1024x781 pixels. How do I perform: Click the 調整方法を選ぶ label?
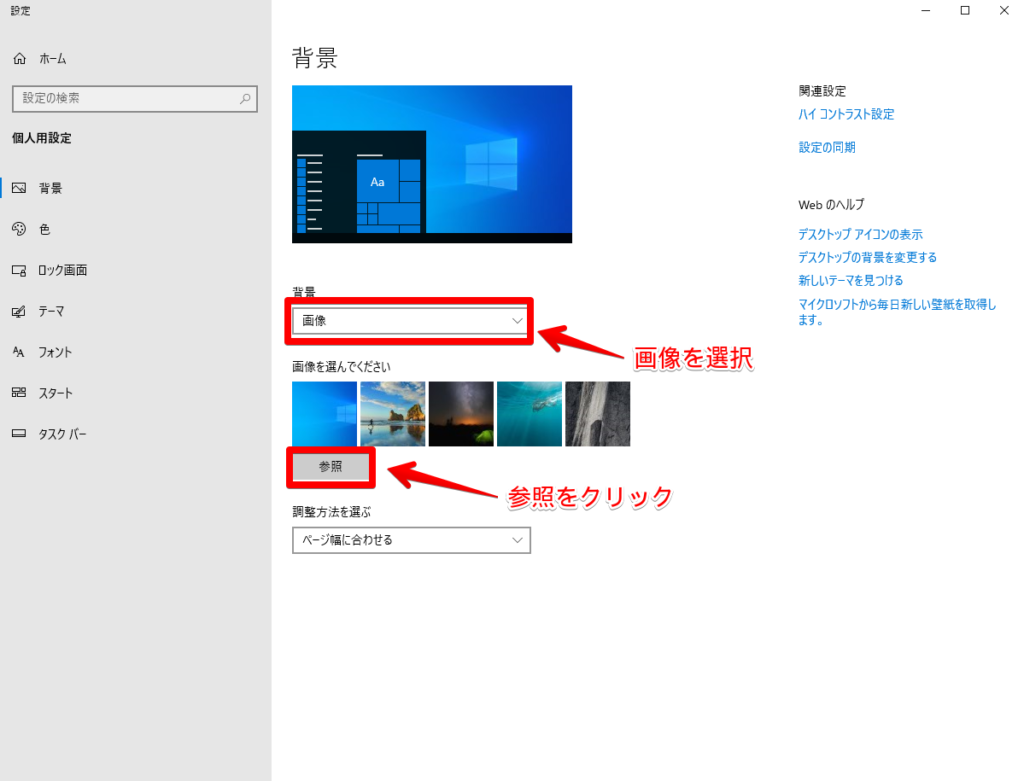coord(331,512)
